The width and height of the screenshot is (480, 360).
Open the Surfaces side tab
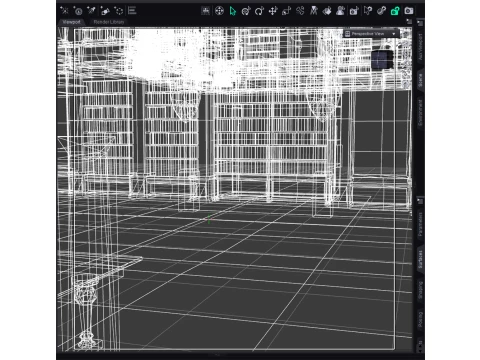click(x=420, y=260)
